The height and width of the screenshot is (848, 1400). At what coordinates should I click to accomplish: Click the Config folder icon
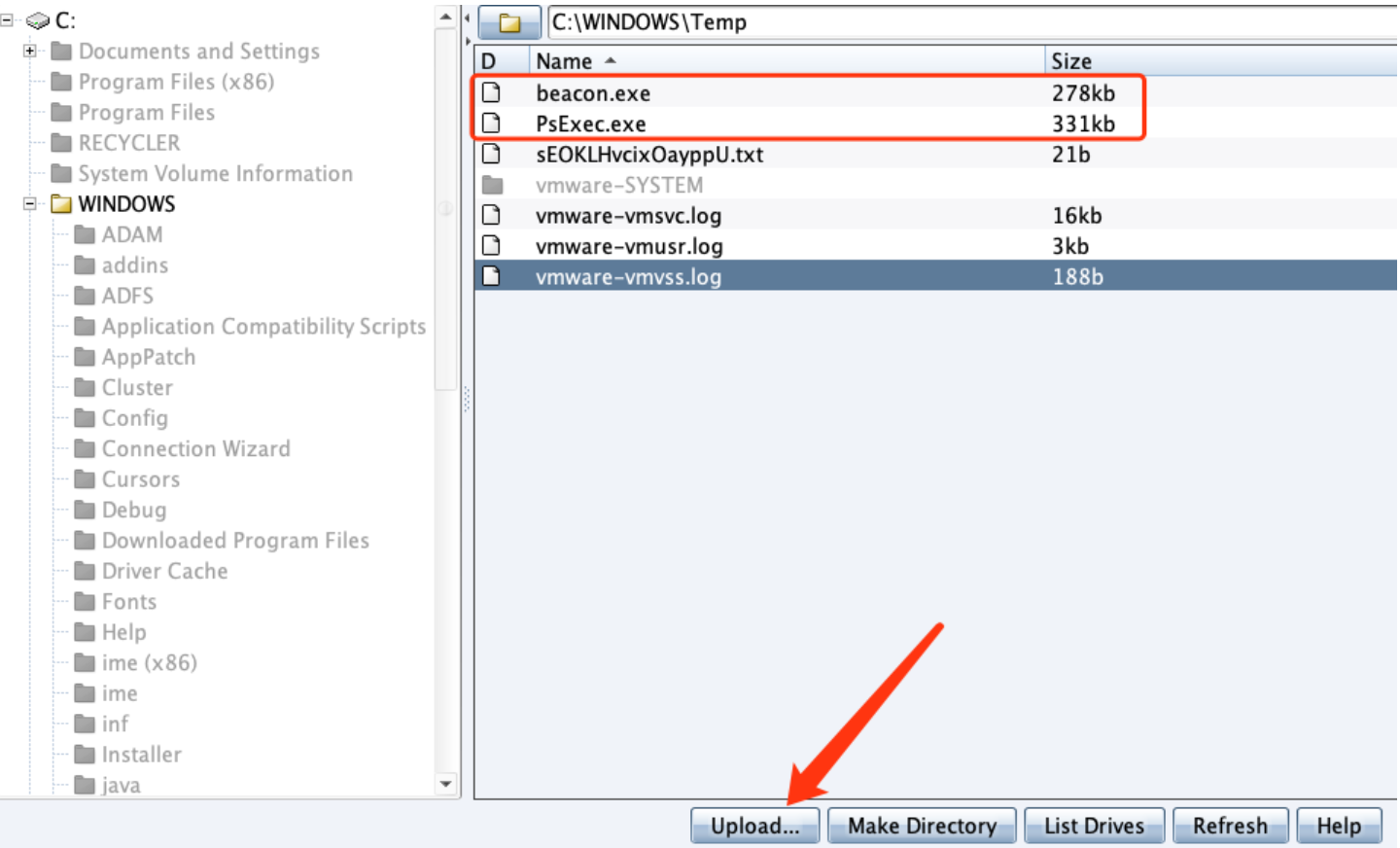(86, 418)
